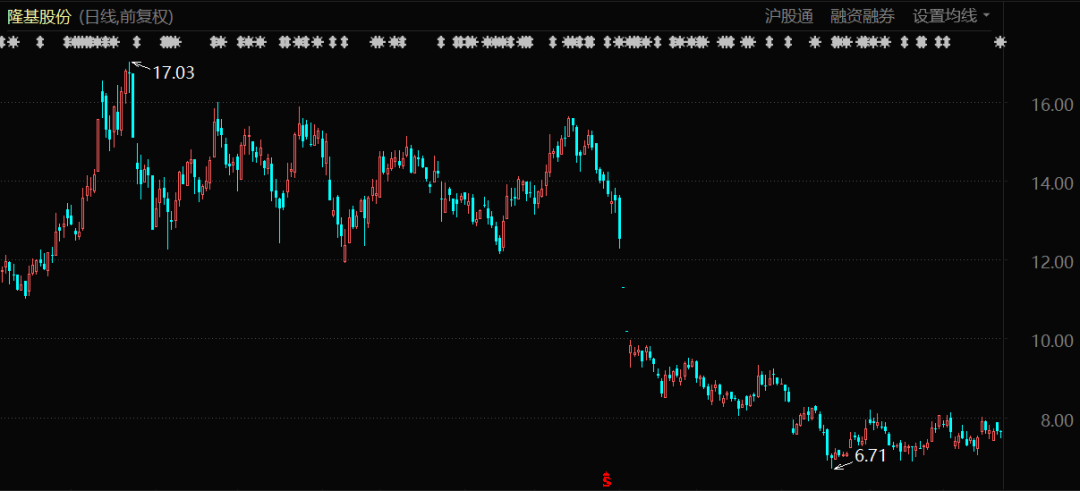Click the arrow pointing to the 17.03 high
1080x491 pixels.
click(x=139, y=68)
